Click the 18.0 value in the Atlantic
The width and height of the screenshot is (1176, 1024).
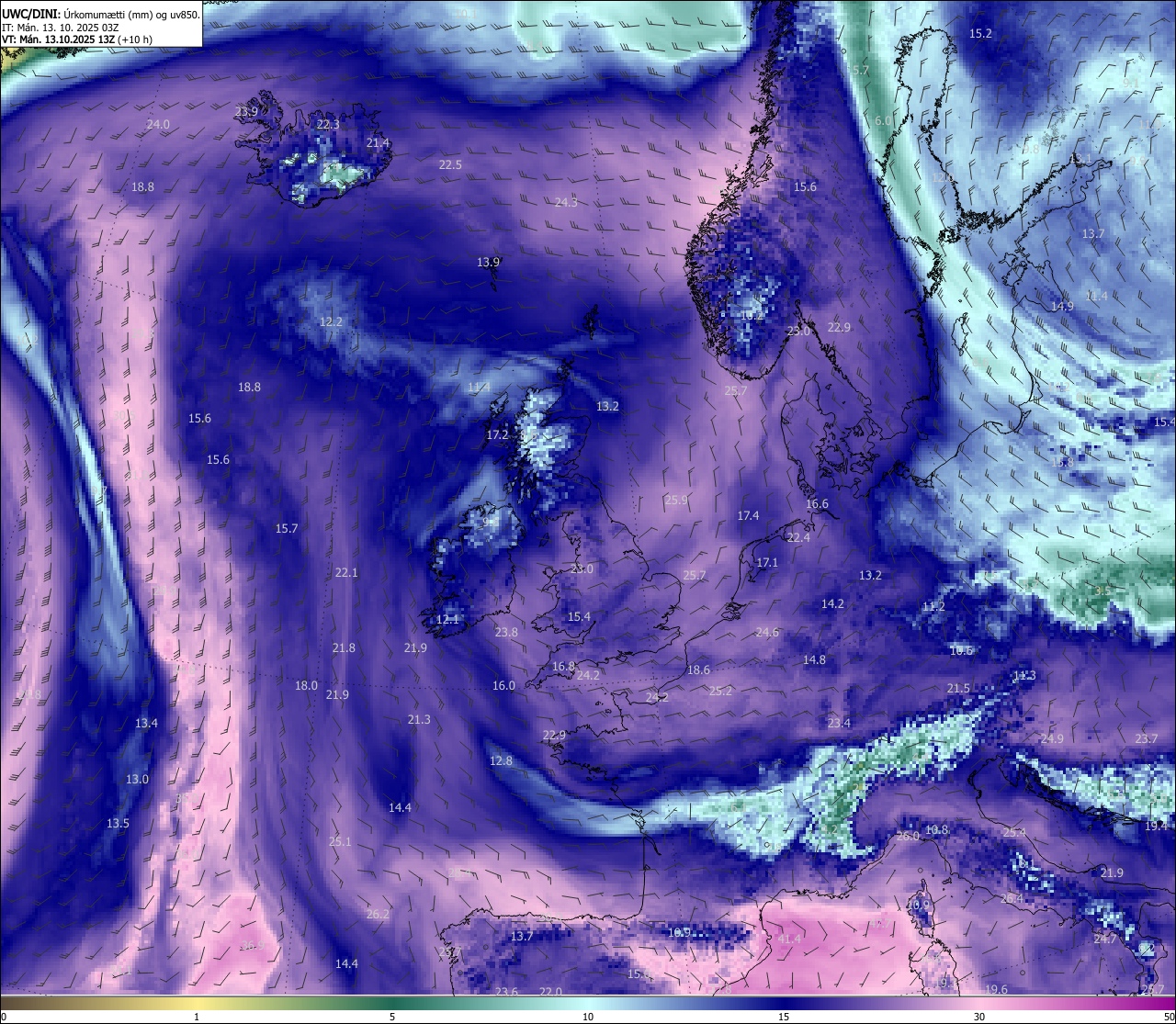click(306, 685)
